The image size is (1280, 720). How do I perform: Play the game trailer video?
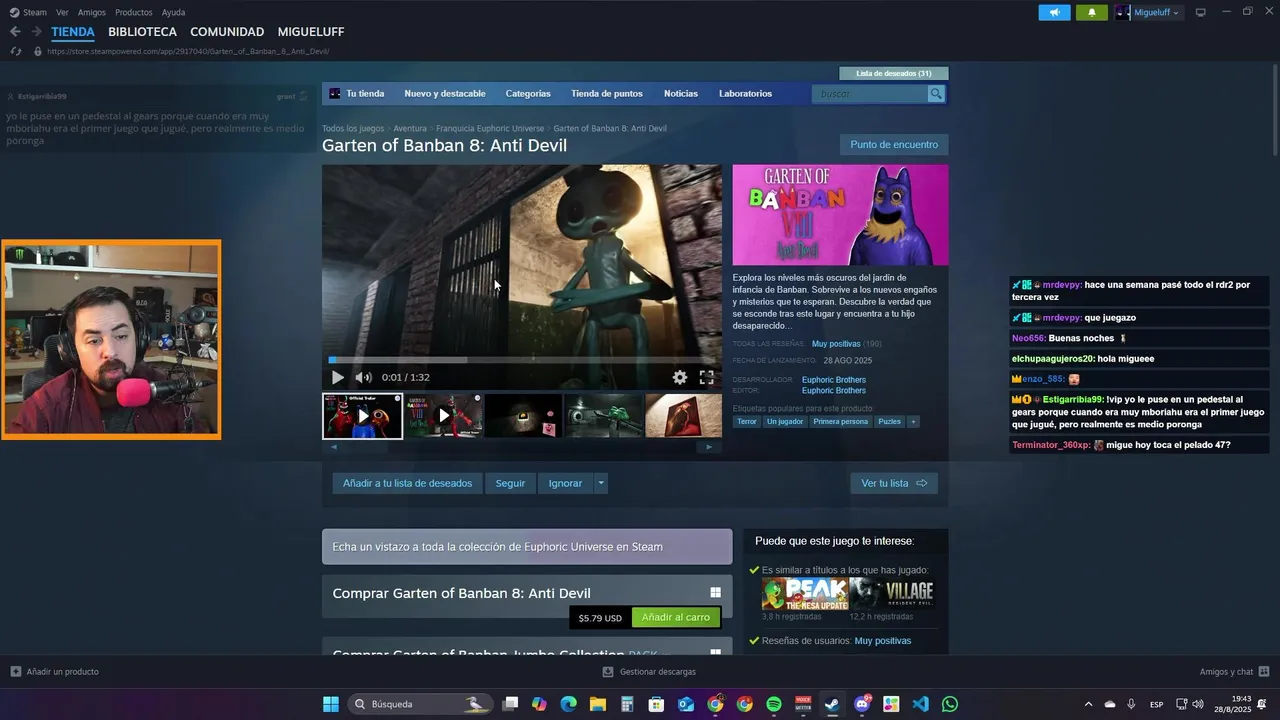pos(337,377)
